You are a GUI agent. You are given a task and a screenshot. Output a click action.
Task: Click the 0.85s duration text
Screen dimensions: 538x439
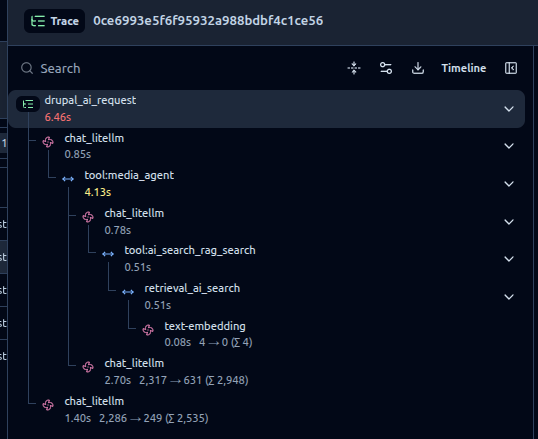[78, 154]
